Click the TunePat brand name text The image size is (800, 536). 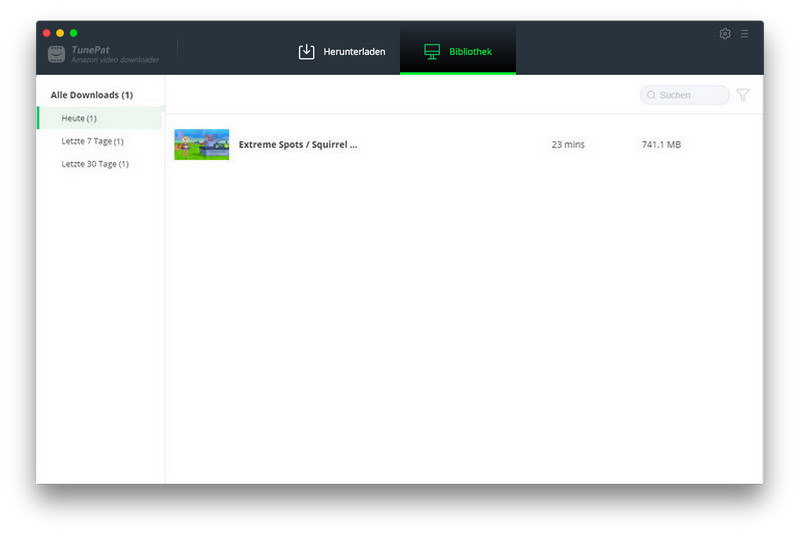click(90, 49)
